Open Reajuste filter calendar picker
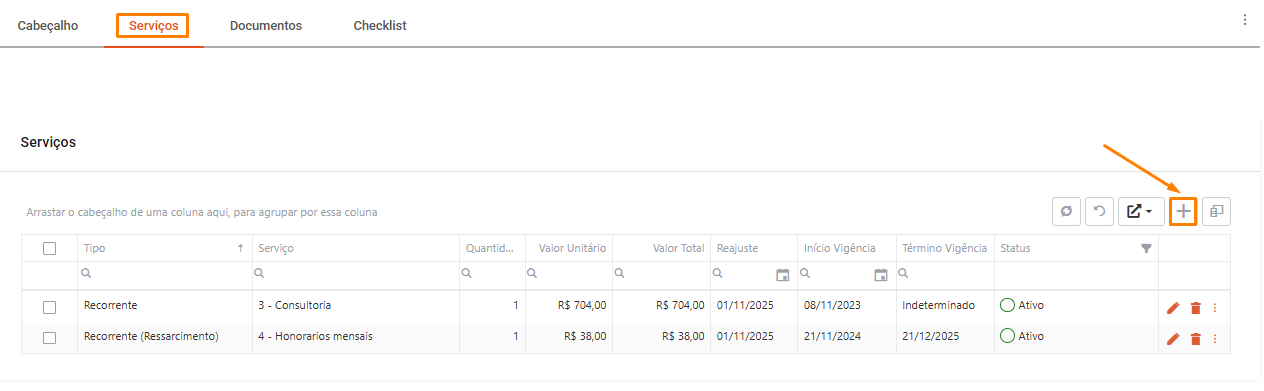 coord(782,275)
